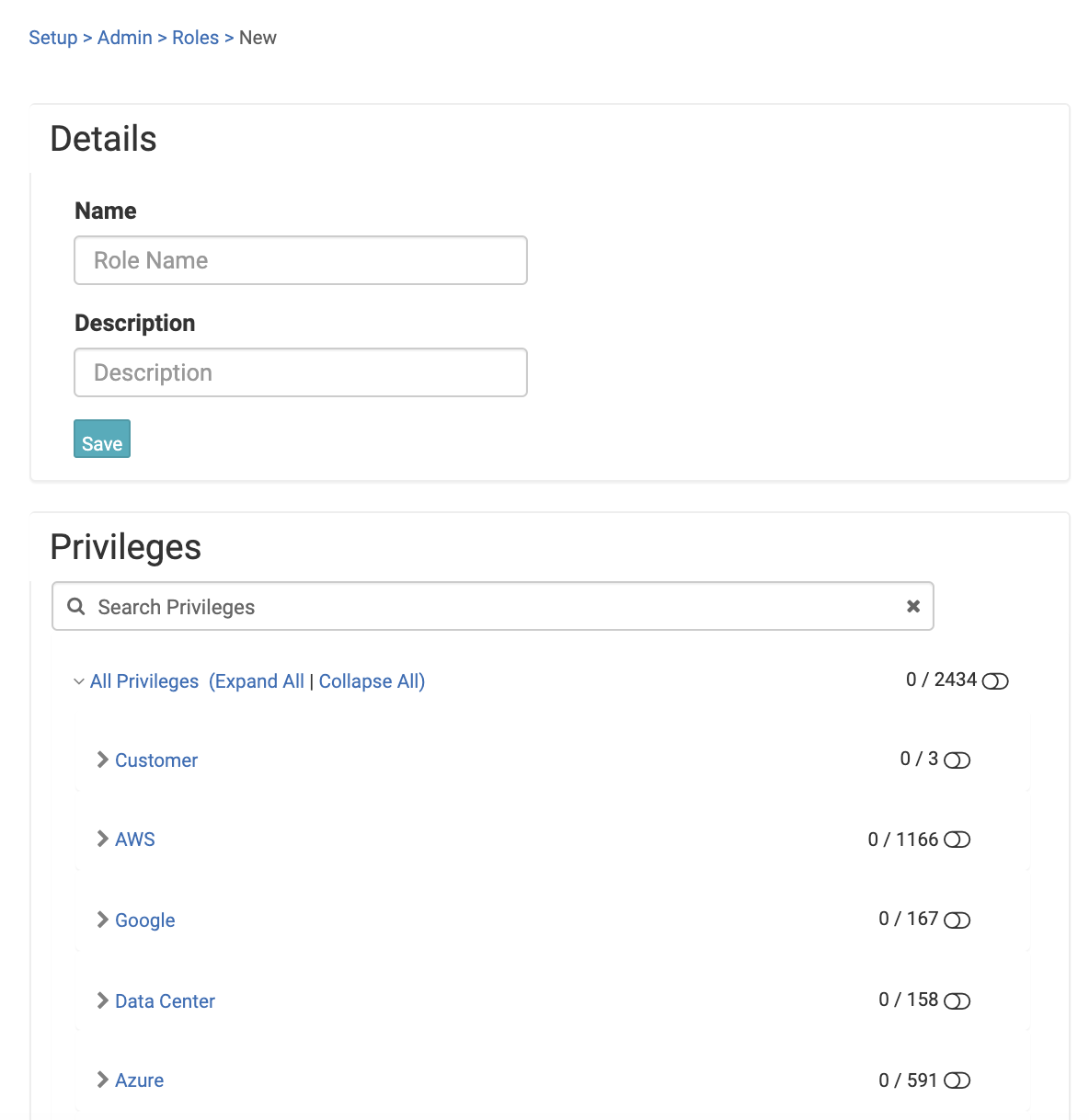The image size is (1089, 1120).
Task: Toggle on the AWS privileges switch
Action: point(957,840)
